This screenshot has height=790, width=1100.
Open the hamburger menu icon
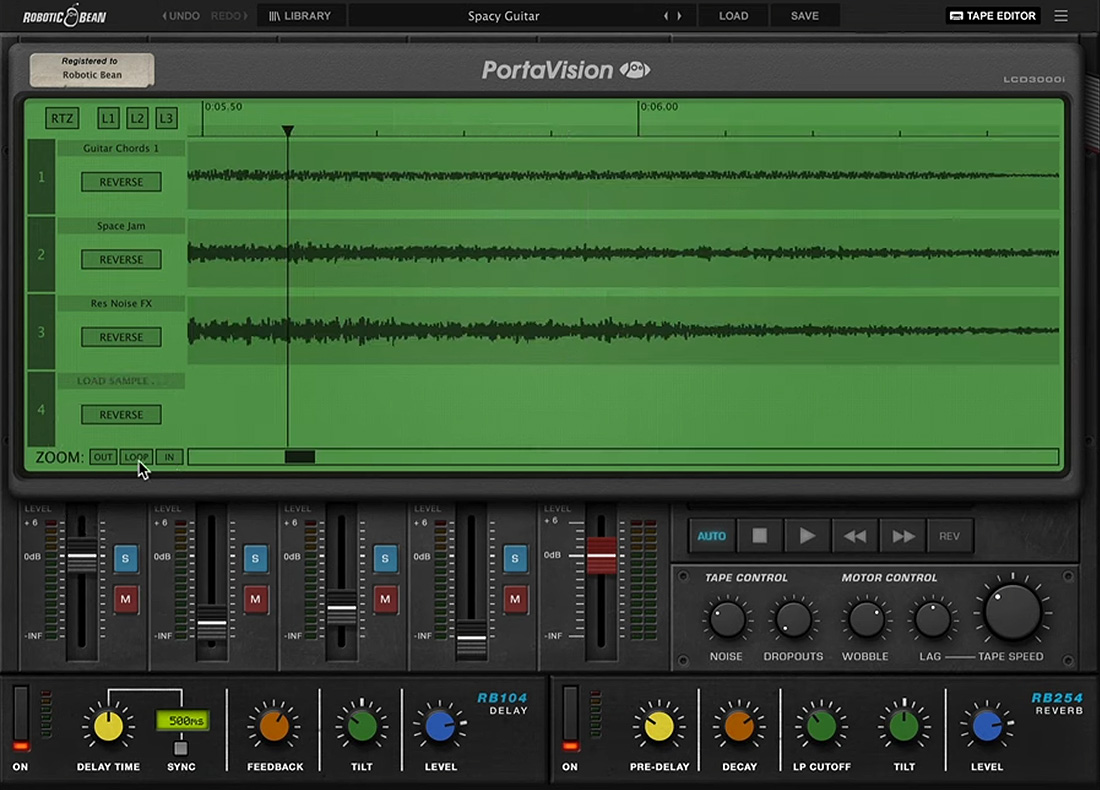point(1061,15)
